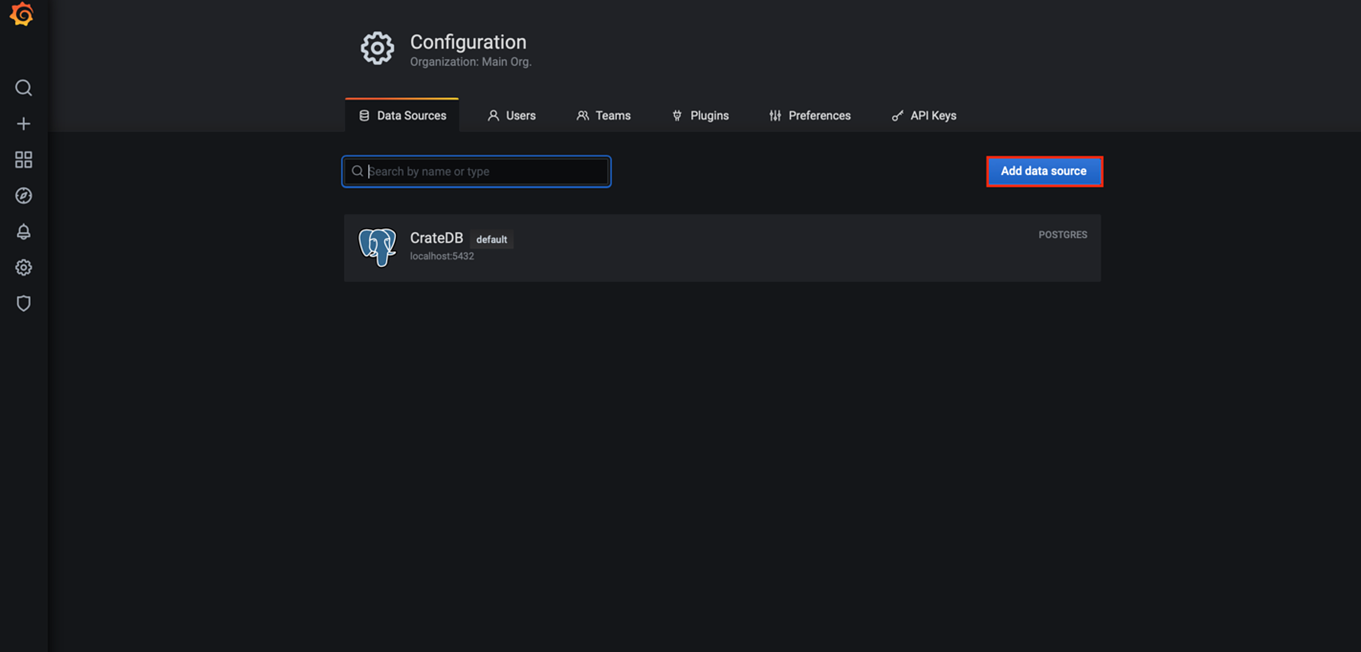Switch to the Users tab
Viewport: 1361px width, 652px height.
coord(511,116)
